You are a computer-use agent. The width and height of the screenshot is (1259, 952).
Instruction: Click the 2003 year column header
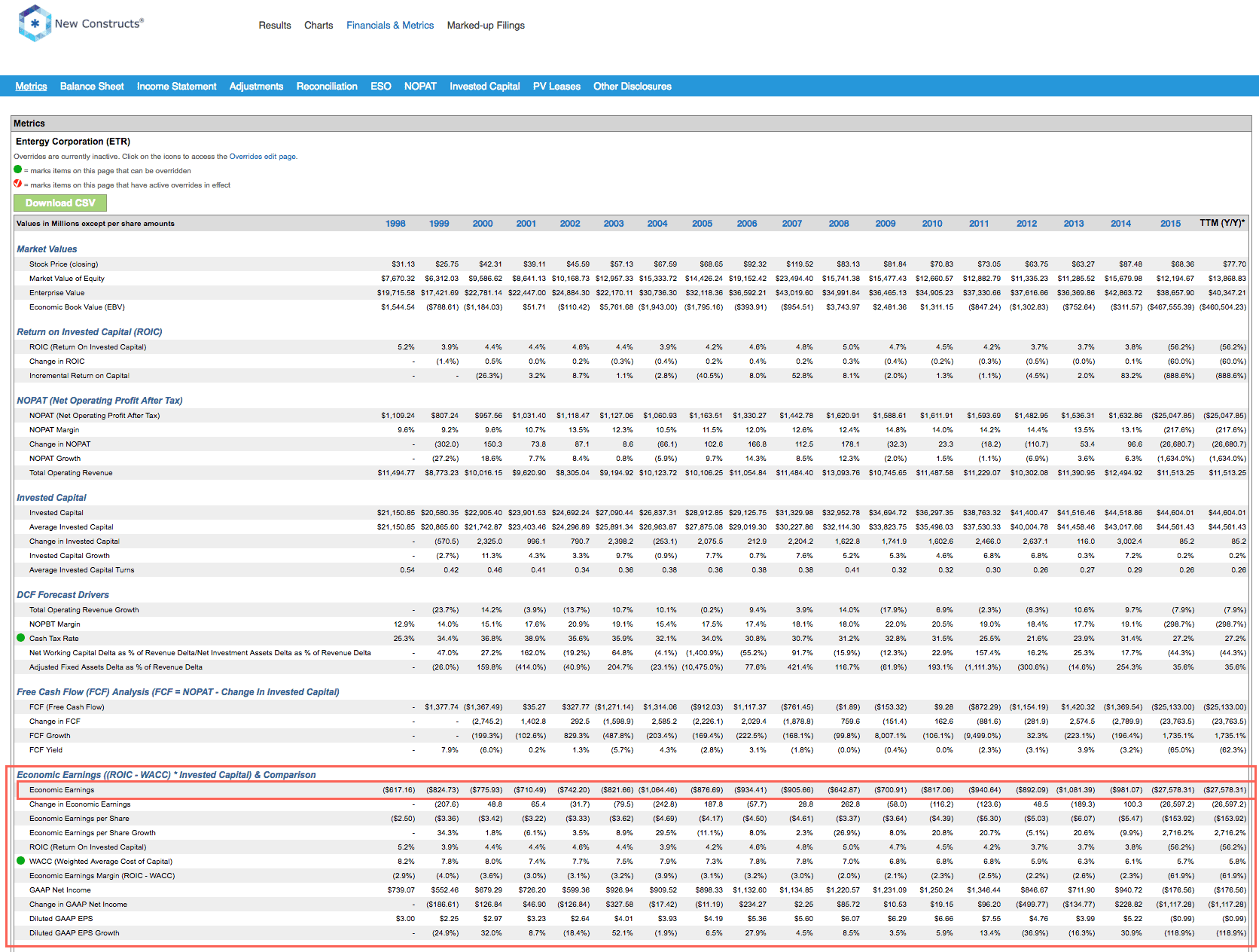pyautogui.click(x=614, y=224)
